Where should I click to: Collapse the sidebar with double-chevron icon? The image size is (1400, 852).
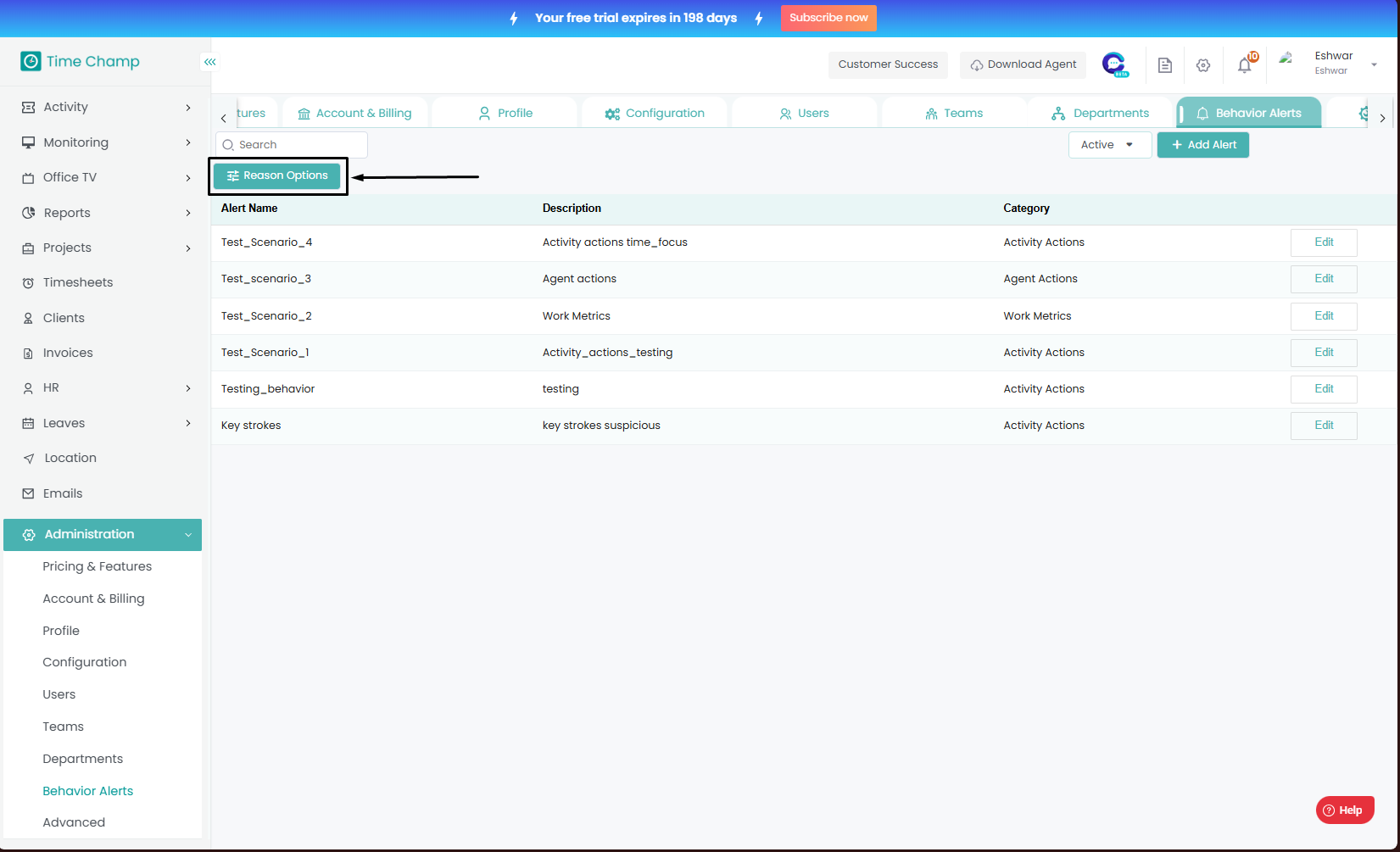[x=209, y=62]
